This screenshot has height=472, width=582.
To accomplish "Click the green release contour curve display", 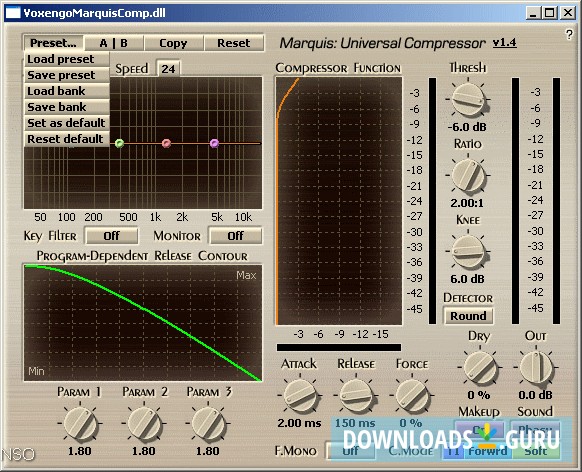I will click(x=143, y=323).
